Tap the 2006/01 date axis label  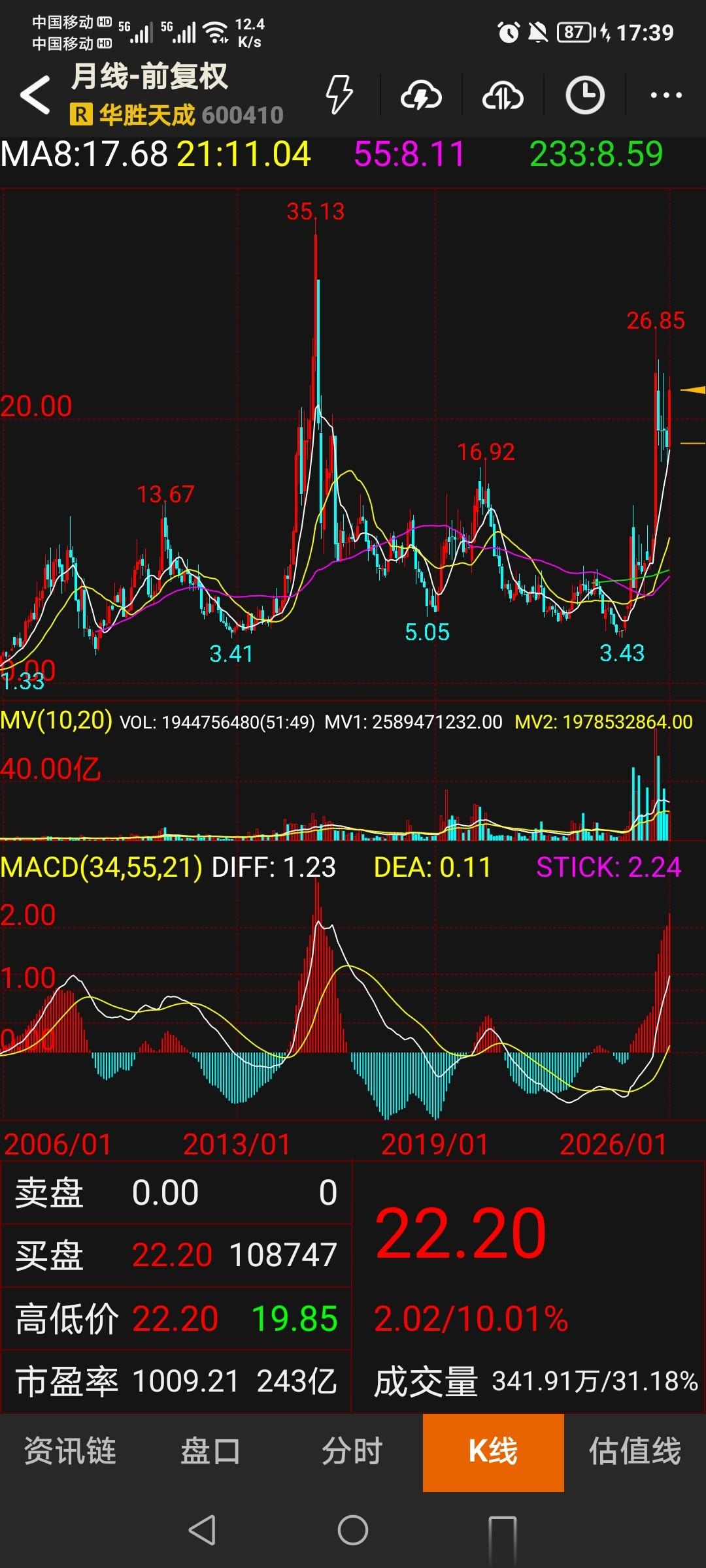58,1144
